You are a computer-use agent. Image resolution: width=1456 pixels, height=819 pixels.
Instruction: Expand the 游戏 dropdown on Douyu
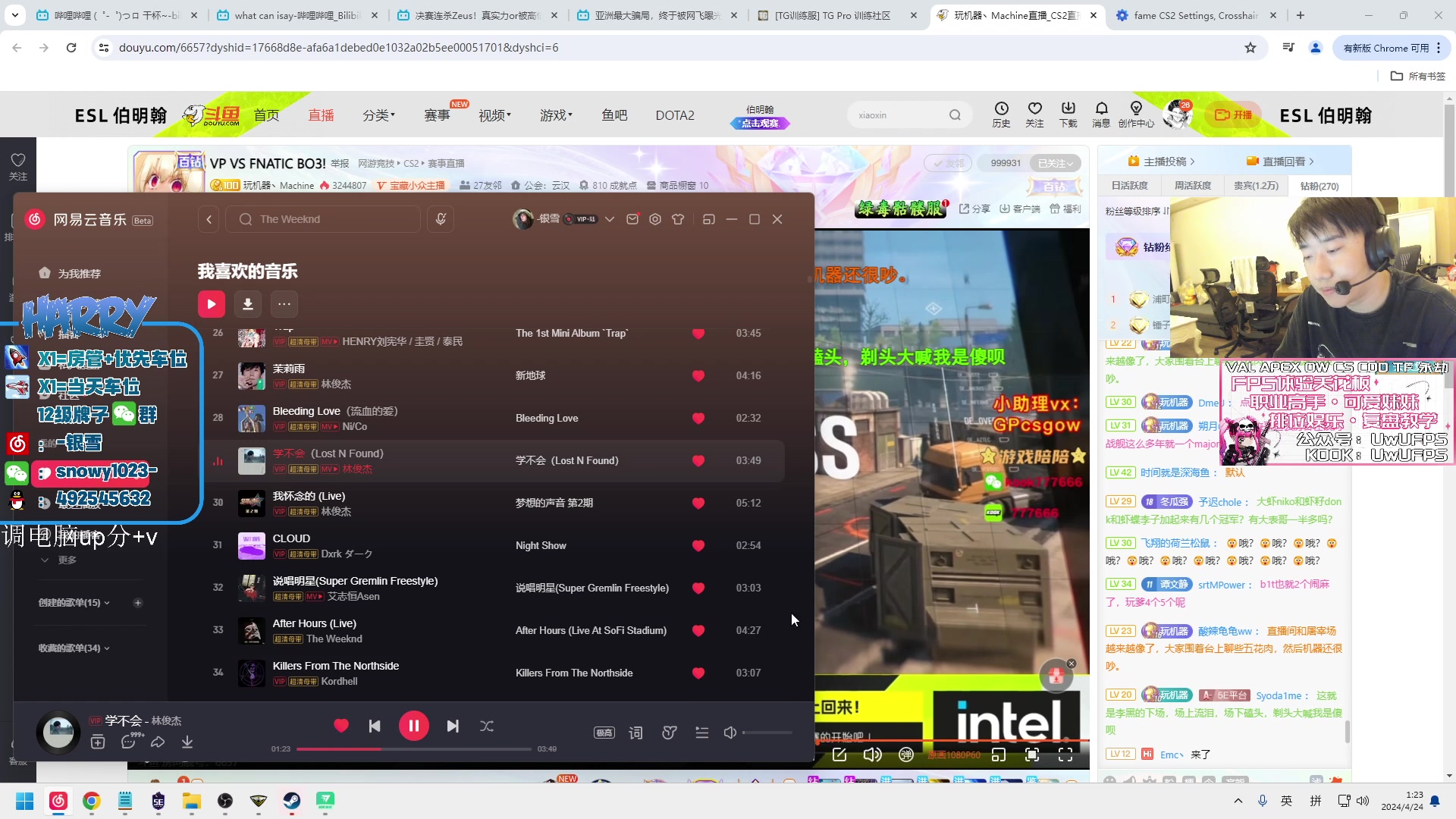[556, 115]
